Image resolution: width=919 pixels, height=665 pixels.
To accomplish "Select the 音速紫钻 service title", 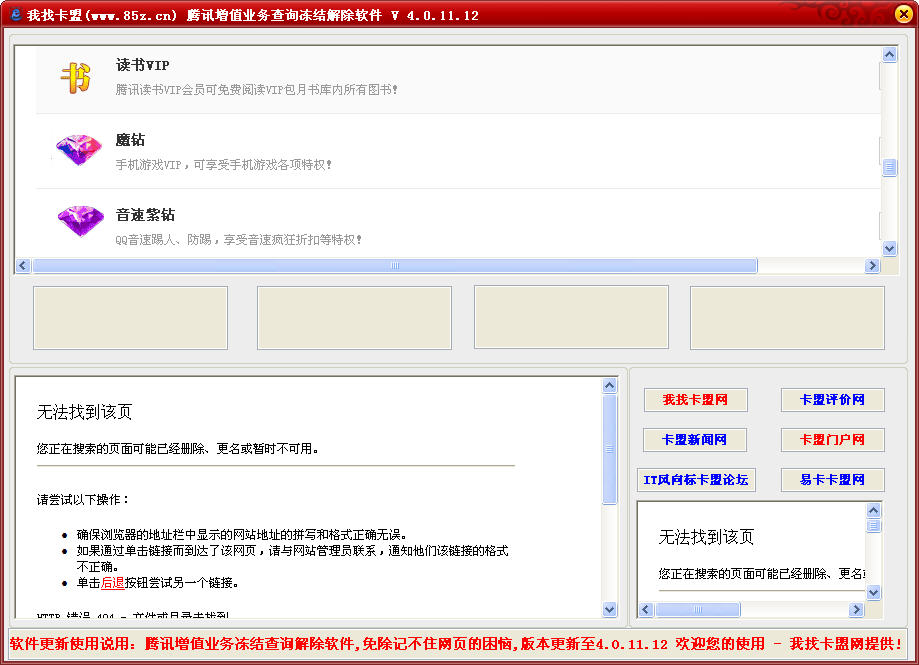I will 145,215.
